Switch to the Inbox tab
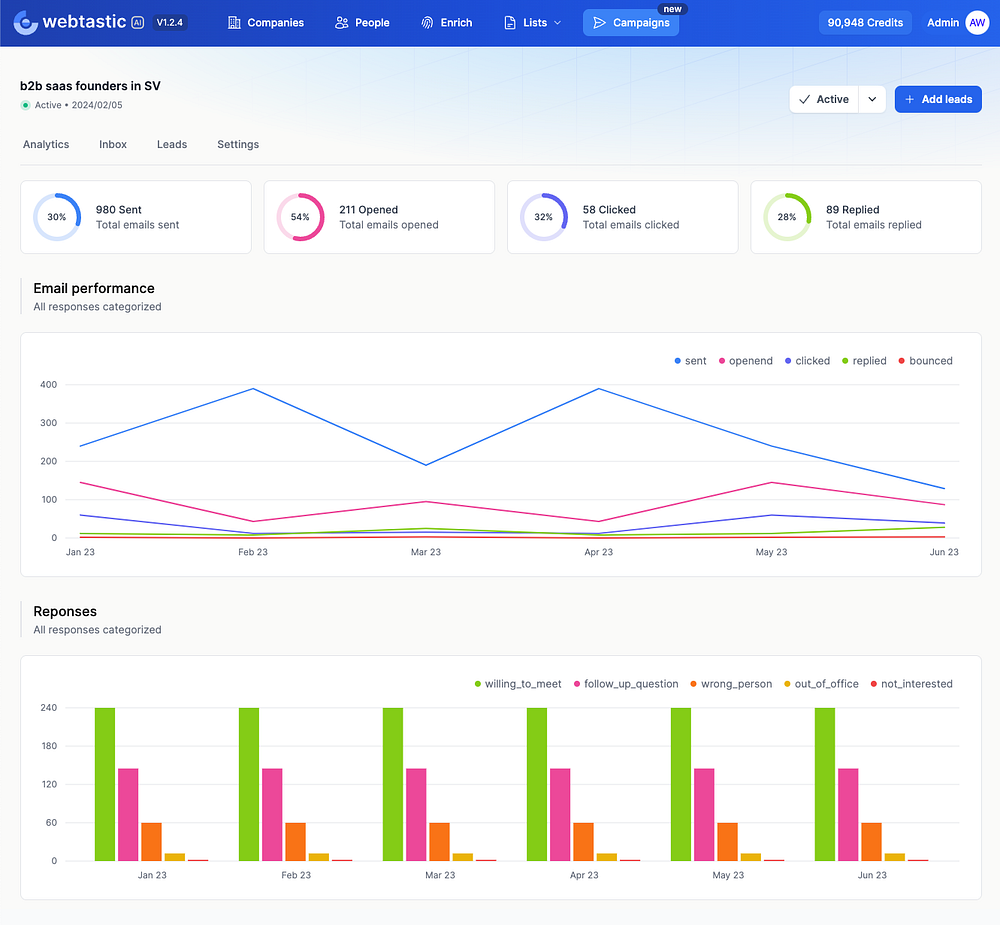 (x=113, y=145)
